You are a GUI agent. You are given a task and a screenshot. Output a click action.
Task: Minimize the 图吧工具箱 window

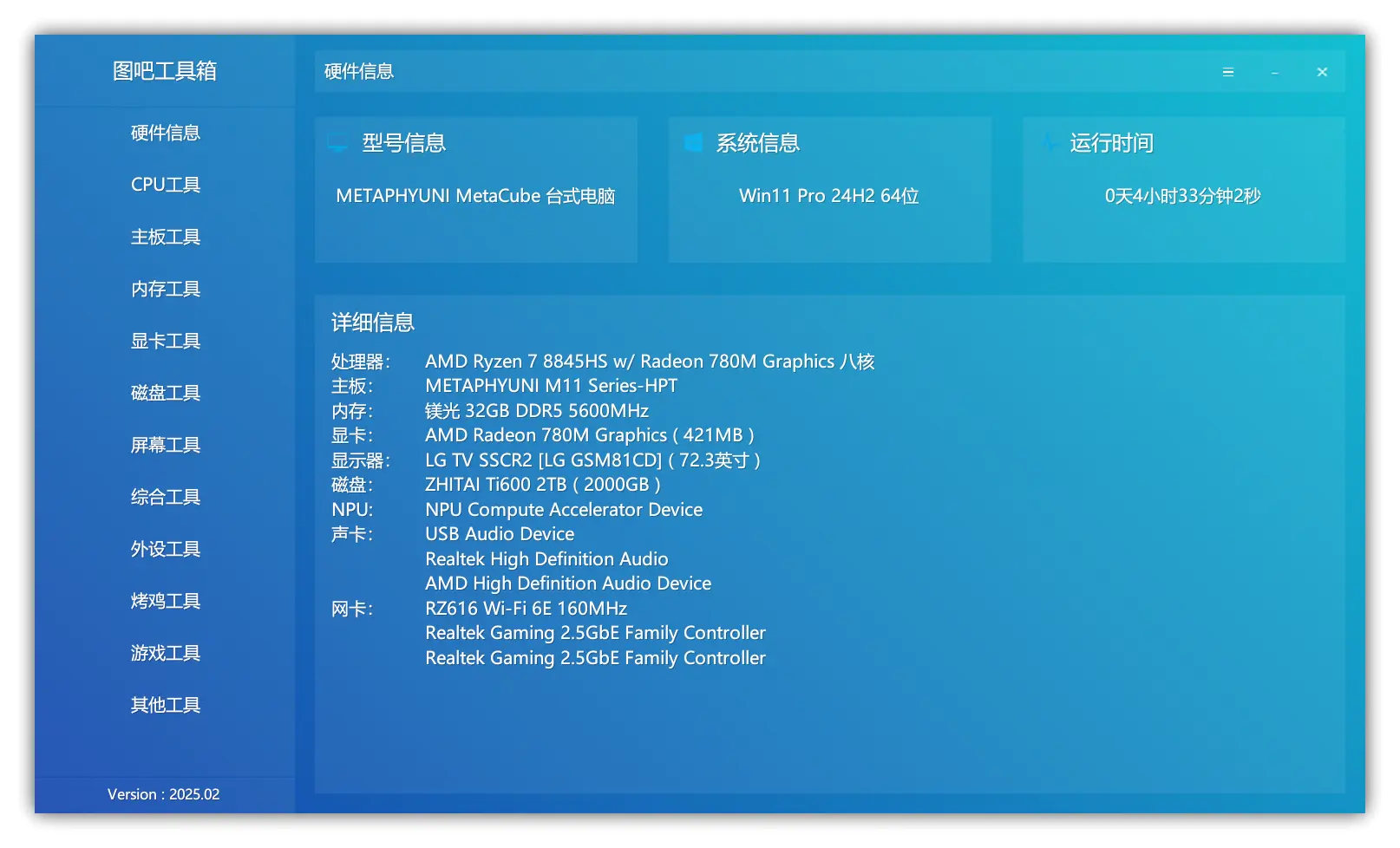1274,72
